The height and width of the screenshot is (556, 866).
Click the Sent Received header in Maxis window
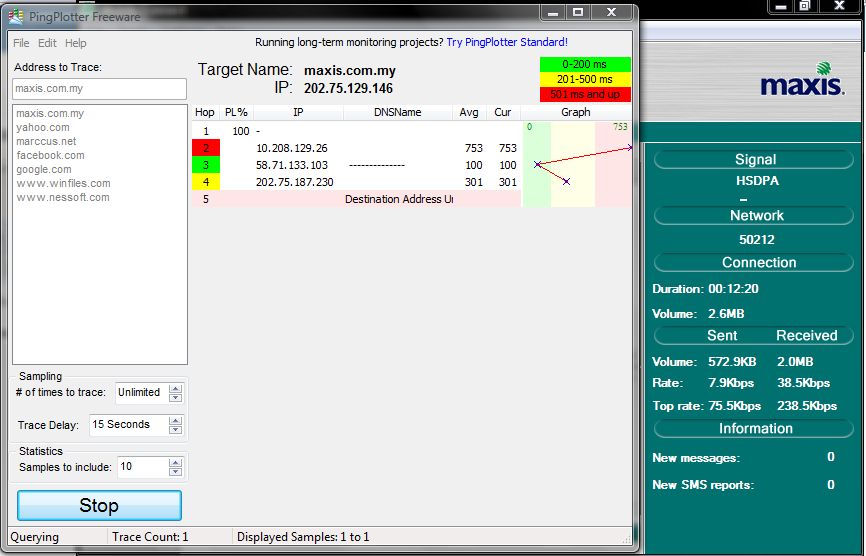click(754, 335)
